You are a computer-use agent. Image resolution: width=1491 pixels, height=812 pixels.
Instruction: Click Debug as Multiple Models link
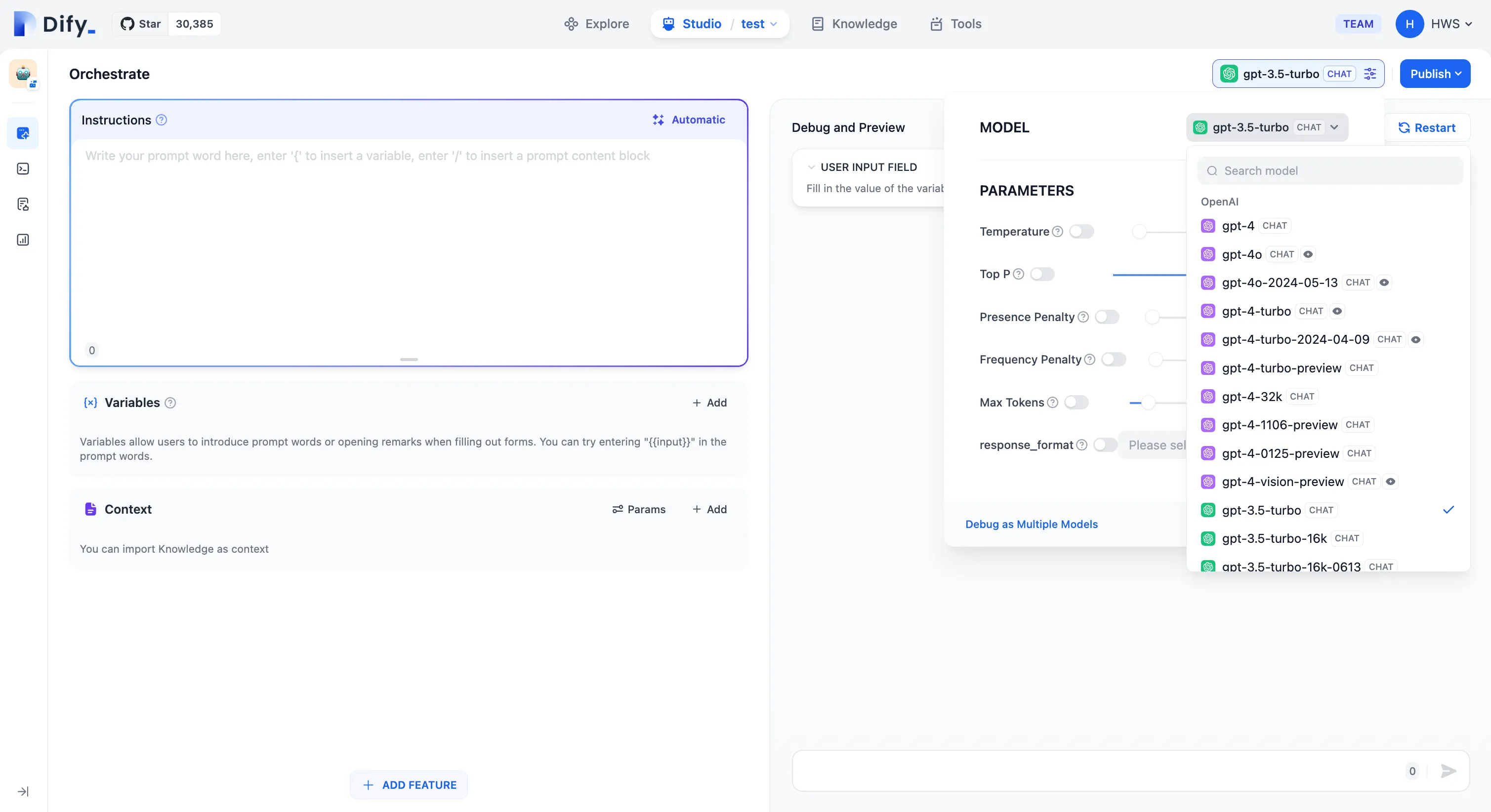(x=1031, y=524)
